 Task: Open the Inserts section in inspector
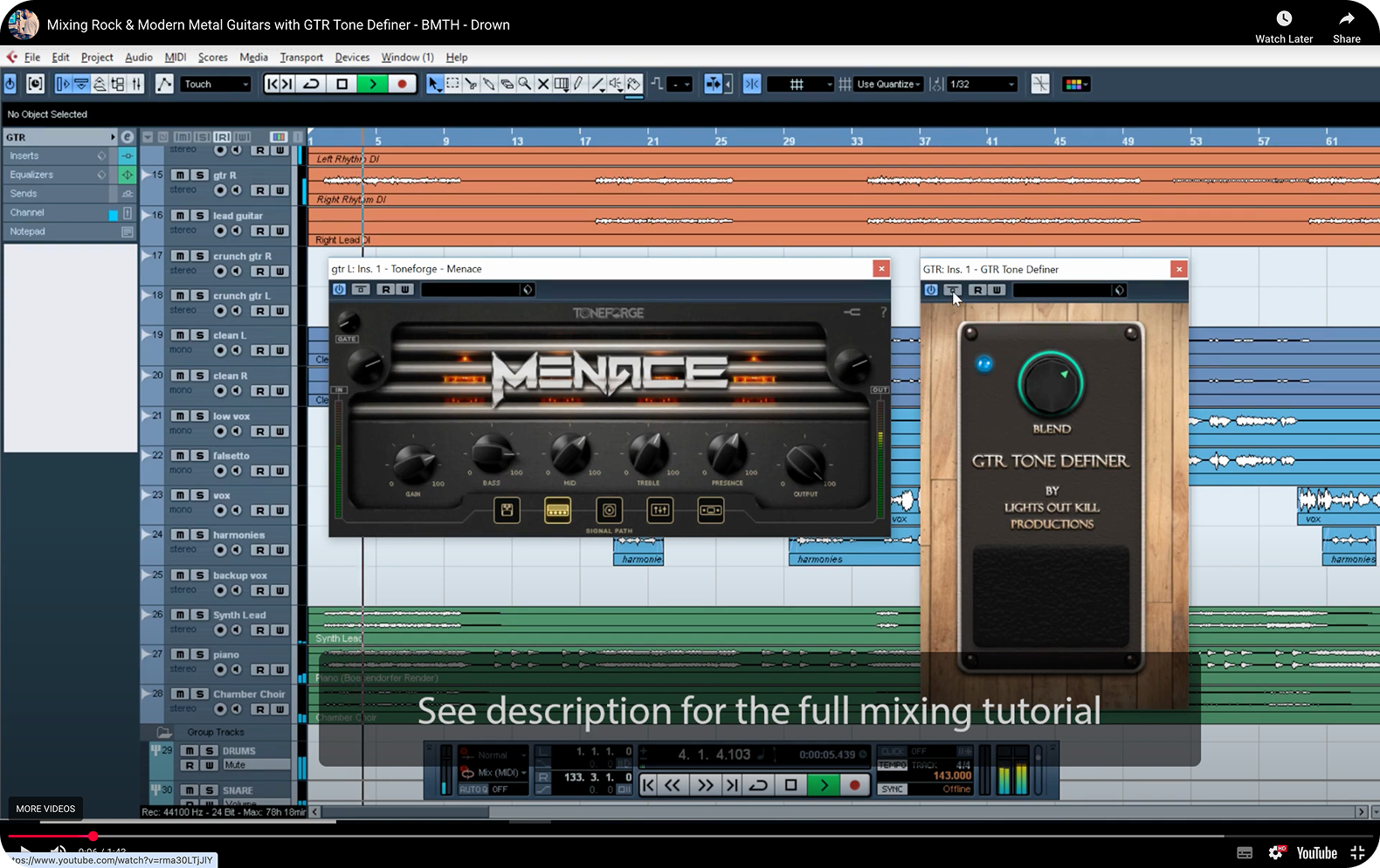pos(59,155)
